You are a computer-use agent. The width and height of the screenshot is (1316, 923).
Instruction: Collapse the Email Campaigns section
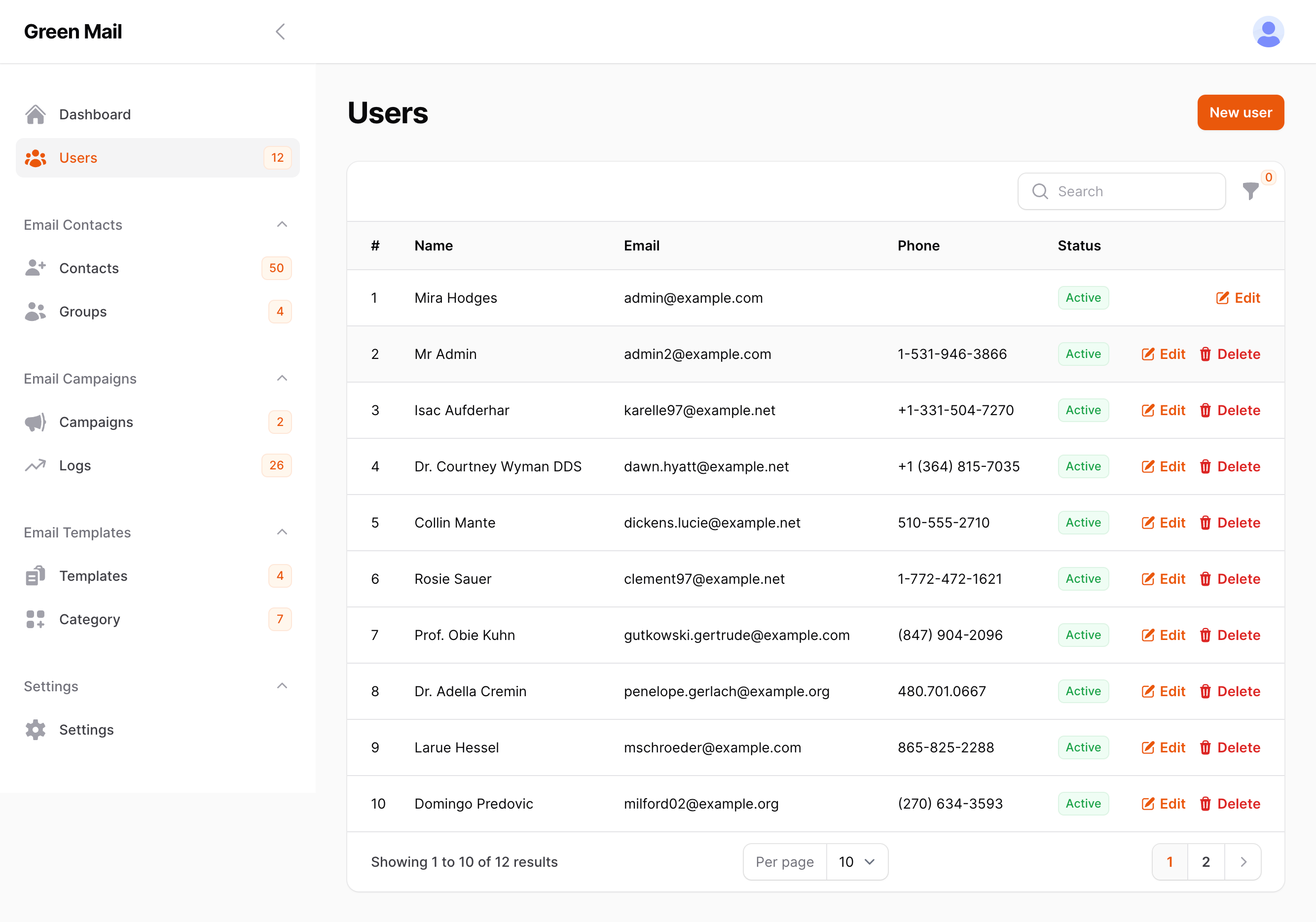282,378
